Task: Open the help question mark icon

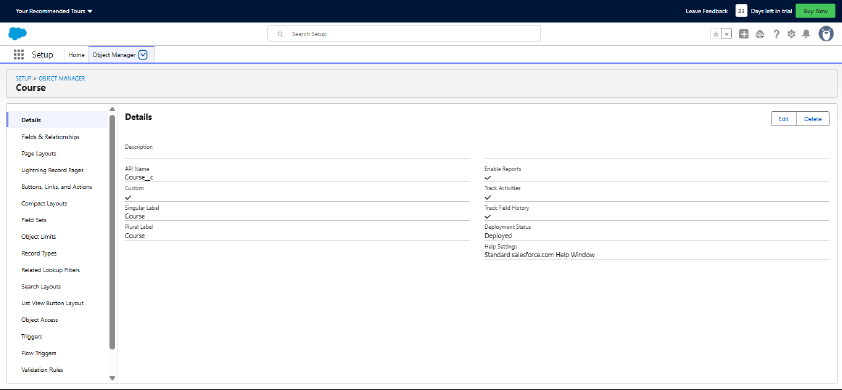Action: click(x=776, y=34)
